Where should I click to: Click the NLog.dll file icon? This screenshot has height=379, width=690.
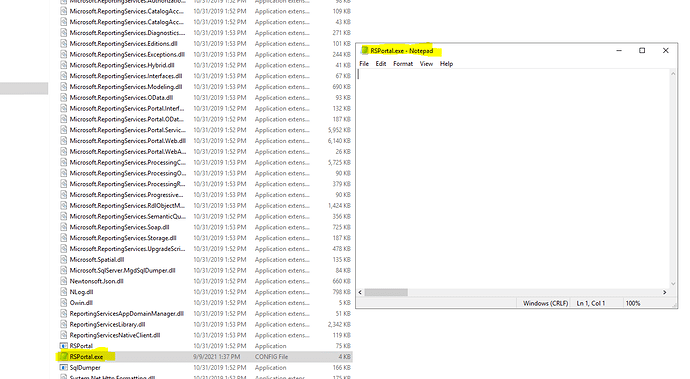click(x=64, y=292)
